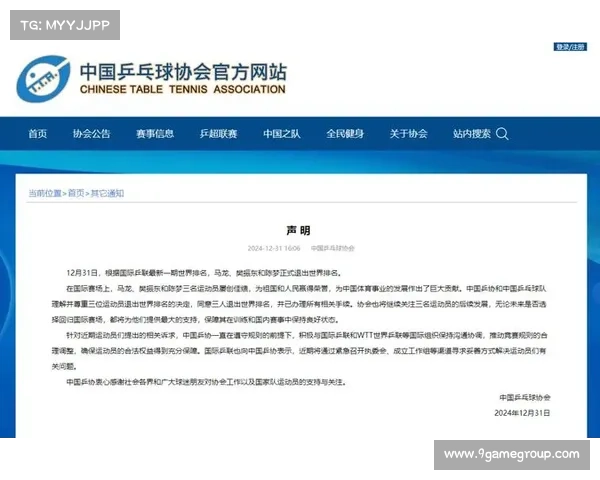This screenshot has width=600, height=480.
Task: Open the 中国之队 navigation item
Action: click(283, 134)
